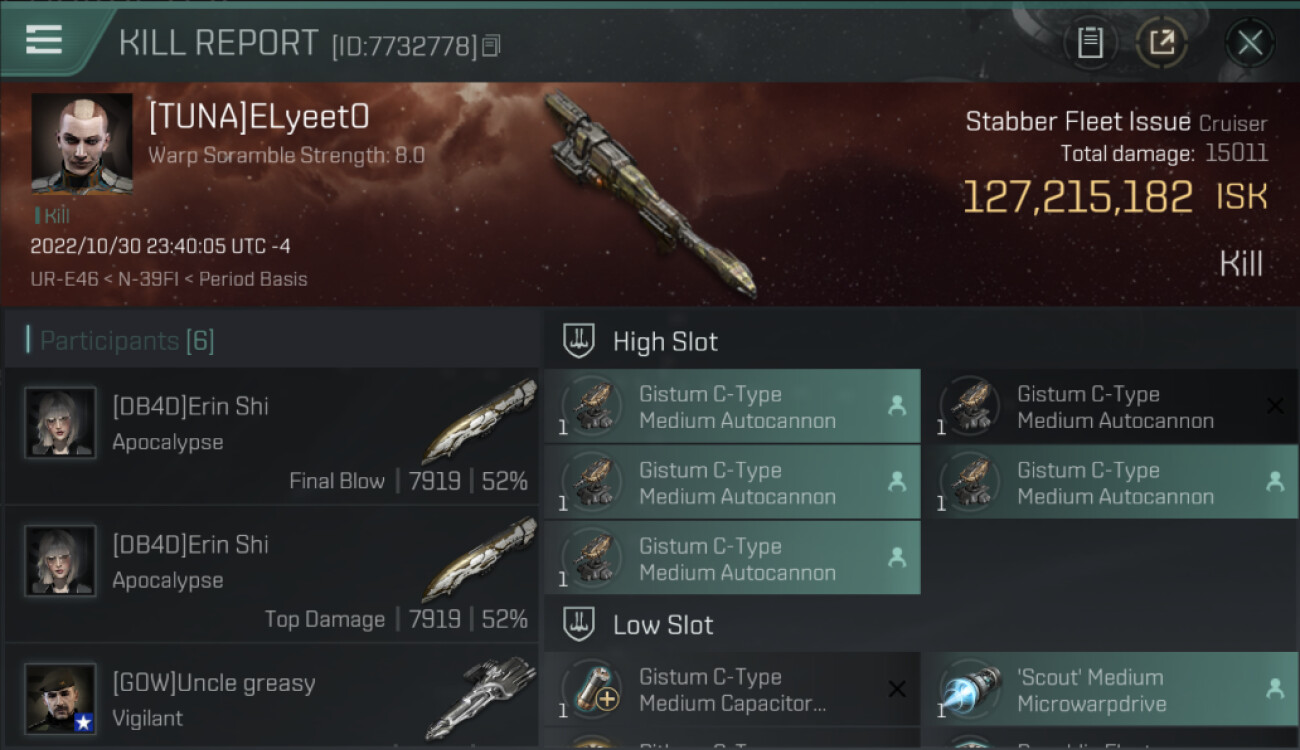Click the [TUNA]ELyeet0 pilot name
1300x750 pixels.
[259, 117]
